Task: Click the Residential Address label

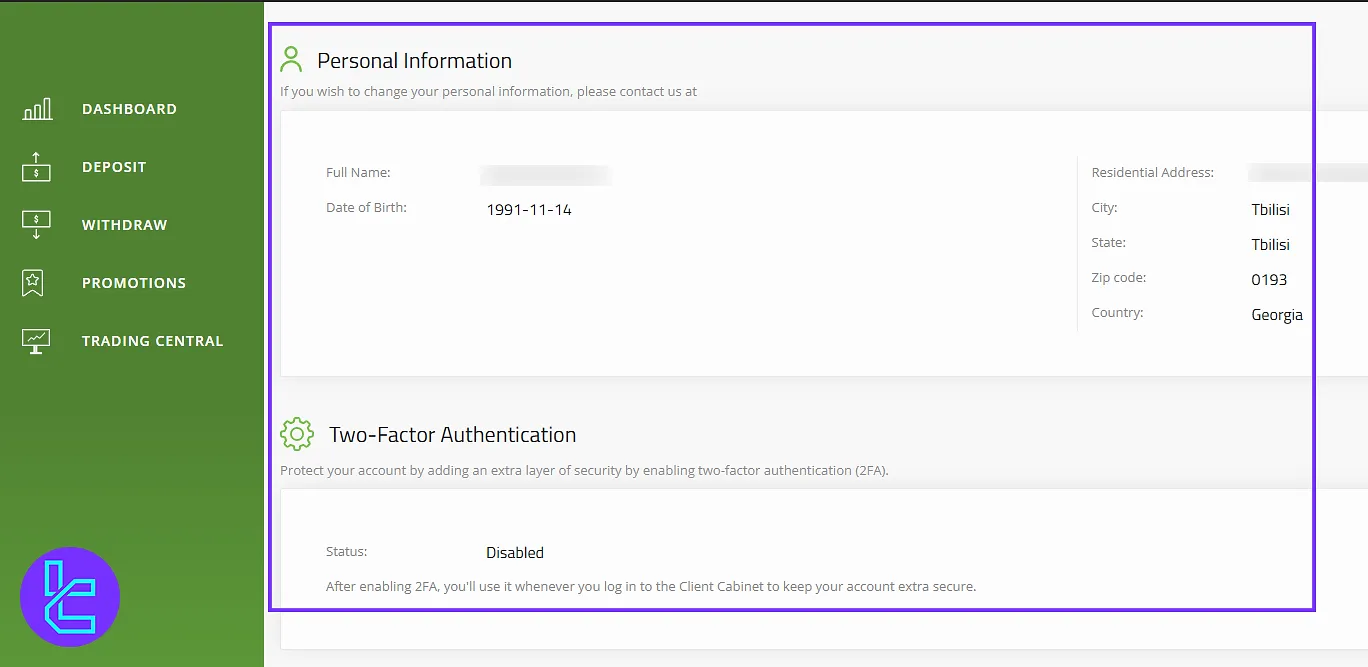Action: (x=1152, y=172)
